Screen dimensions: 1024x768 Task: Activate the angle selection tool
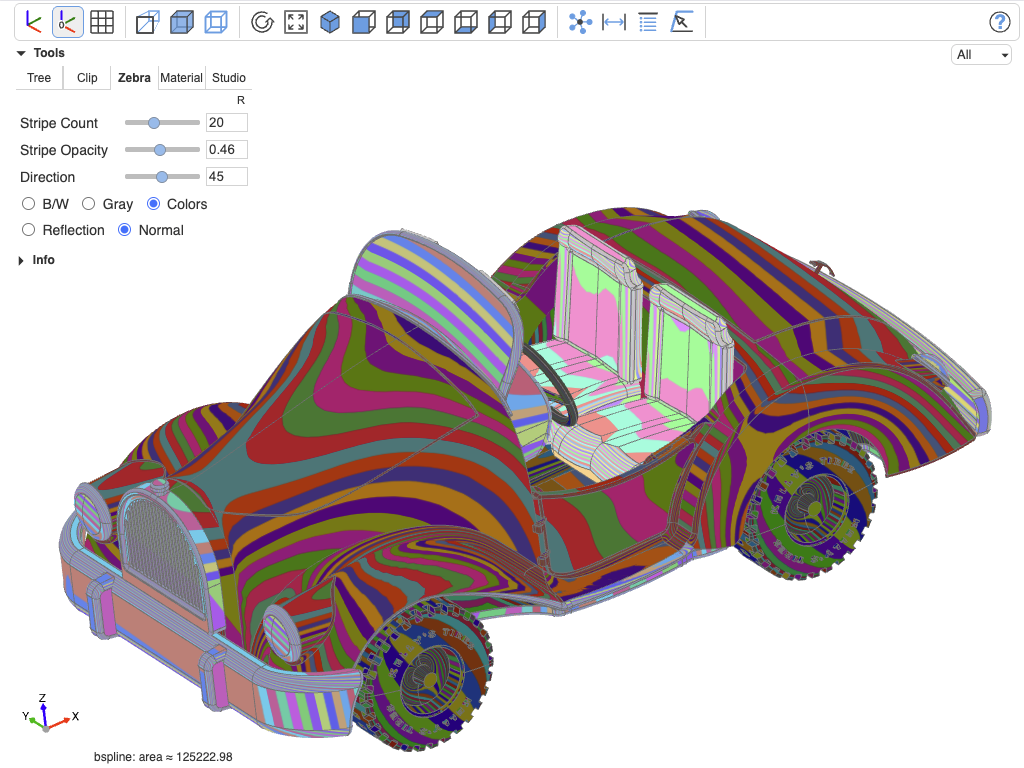tap(681, 22)
